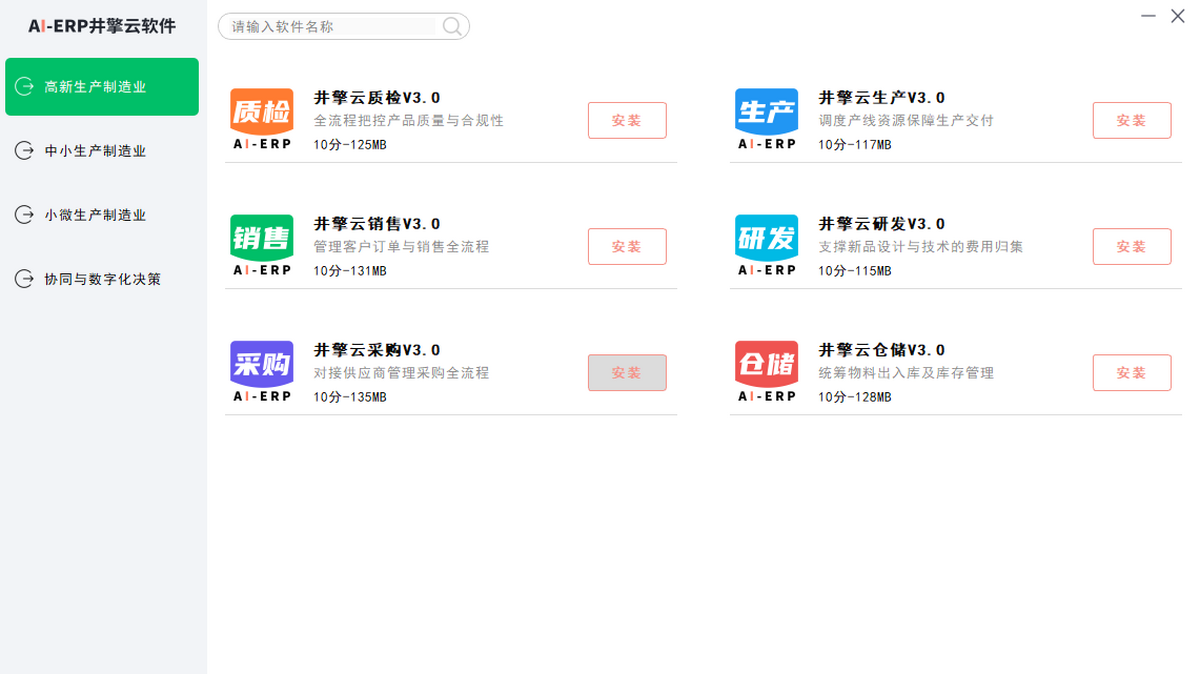Screen dimensions: 1200x674
Task: Select the 高新生产制造业 category
Action: [x=102, y=87]
